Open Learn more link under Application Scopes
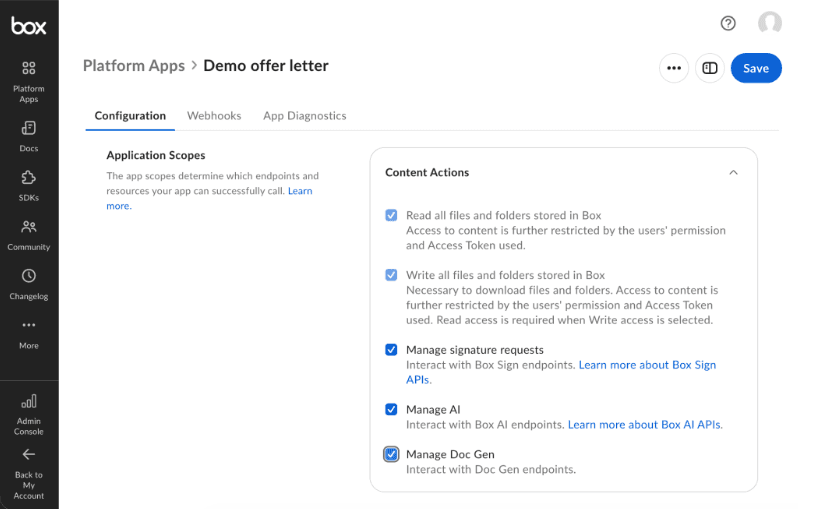 300,191
